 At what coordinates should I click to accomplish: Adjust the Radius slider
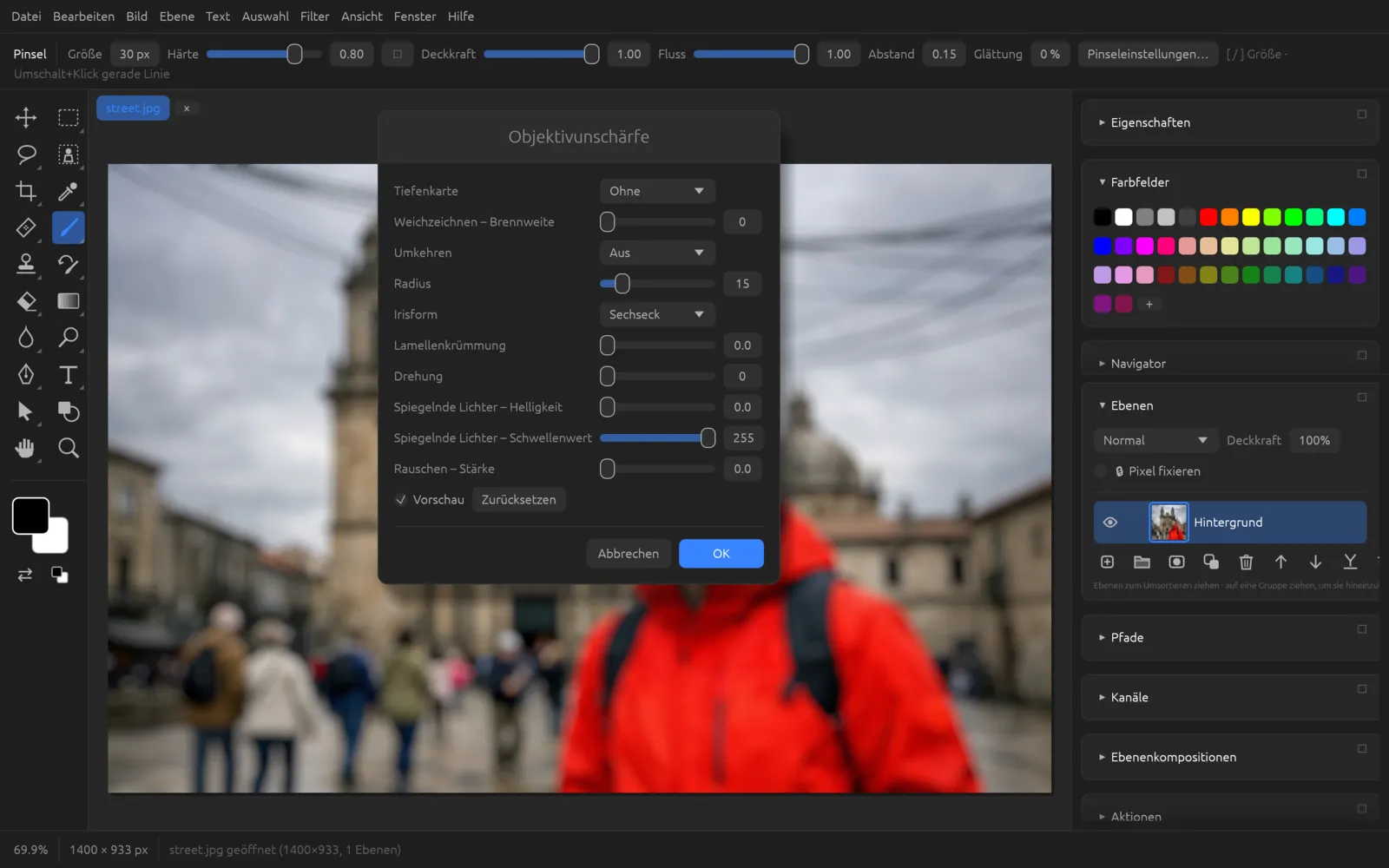pyautogui.click(x=657, y=284)
